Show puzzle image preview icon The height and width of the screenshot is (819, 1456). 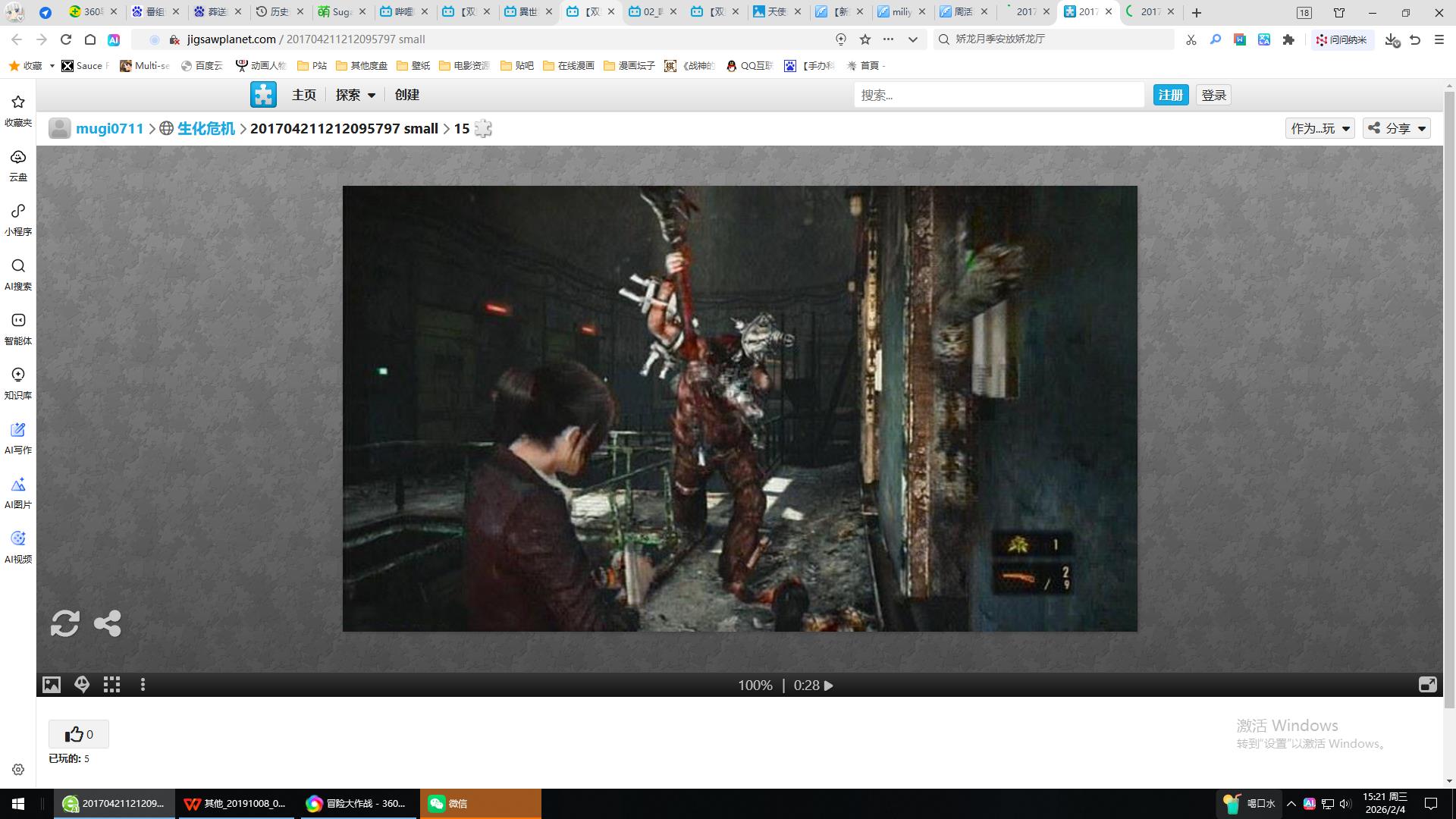[x=52, y=685]
